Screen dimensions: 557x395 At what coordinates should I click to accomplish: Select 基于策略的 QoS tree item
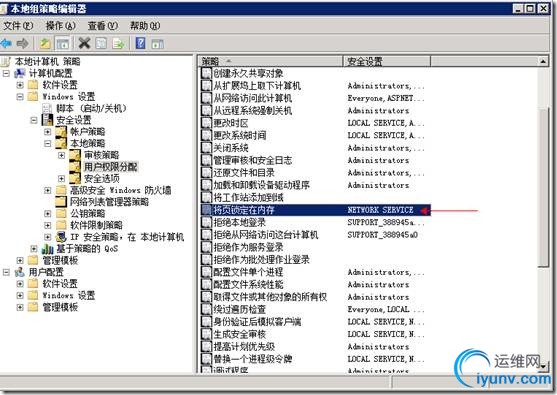(x=87, y=249)
